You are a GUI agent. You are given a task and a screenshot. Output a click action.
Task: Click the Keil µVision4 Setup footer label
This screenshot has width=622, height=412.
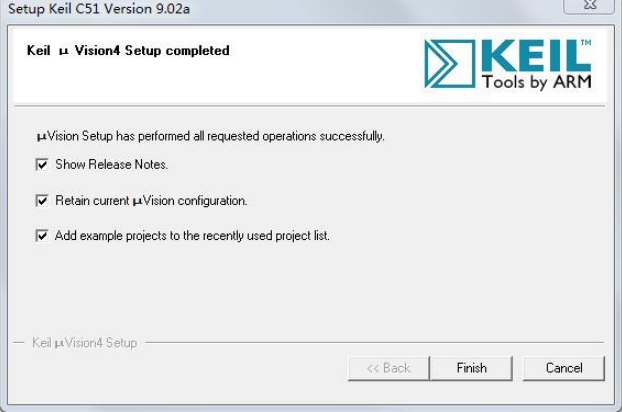point(84,343)
